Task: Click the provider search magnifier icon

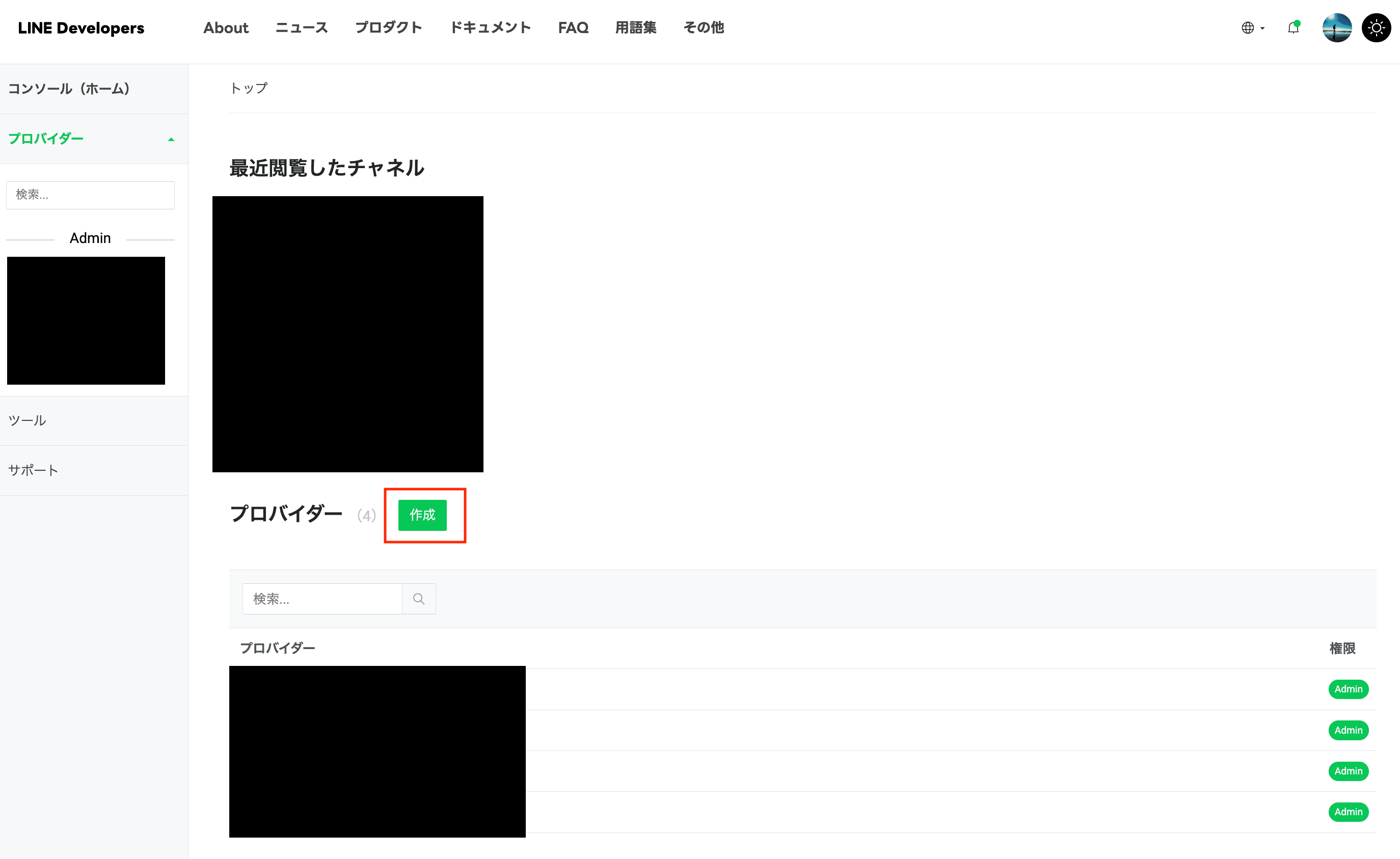Action: point(419,599)
